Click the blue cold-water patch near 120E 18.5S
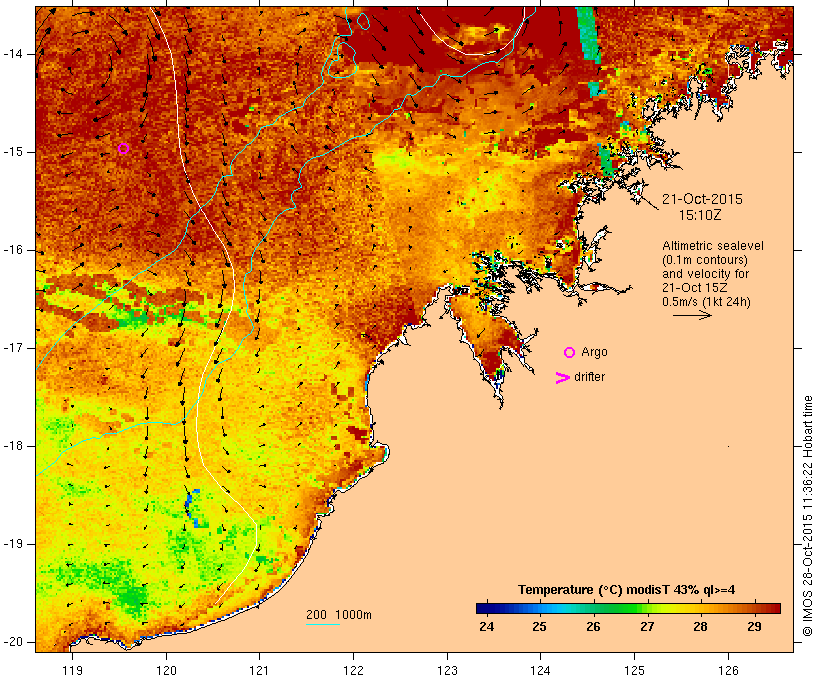820x680 pixels. 193,508
